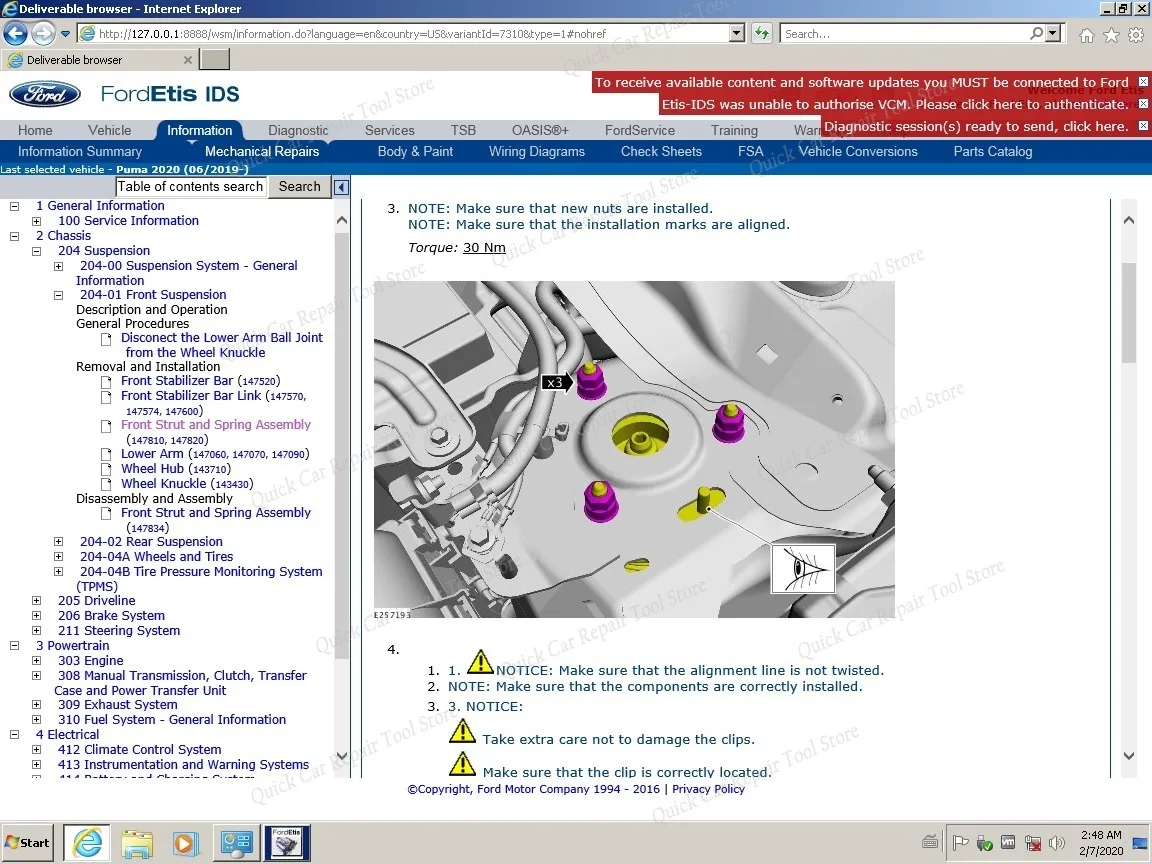
Task: Click the VMware tray icon
Action: [1008, 843]
